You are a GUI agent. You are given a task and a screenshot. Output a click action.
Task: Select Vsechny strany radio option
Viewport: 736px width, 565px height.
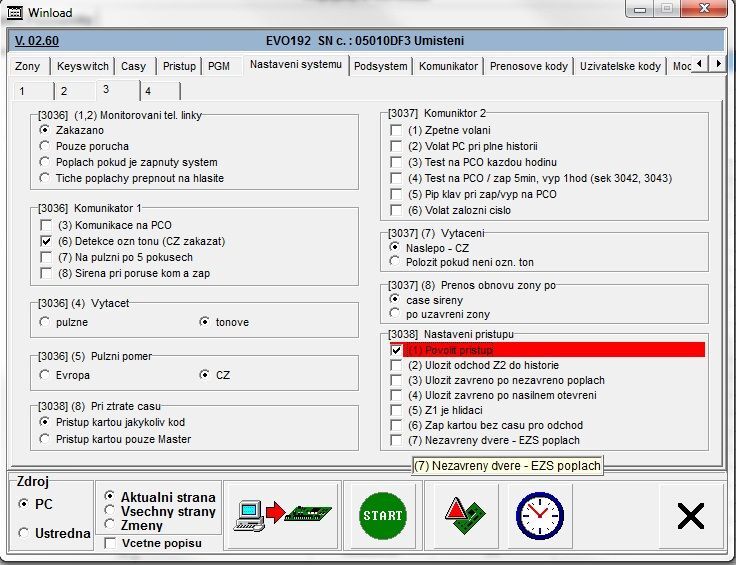[x=110, y=511]
